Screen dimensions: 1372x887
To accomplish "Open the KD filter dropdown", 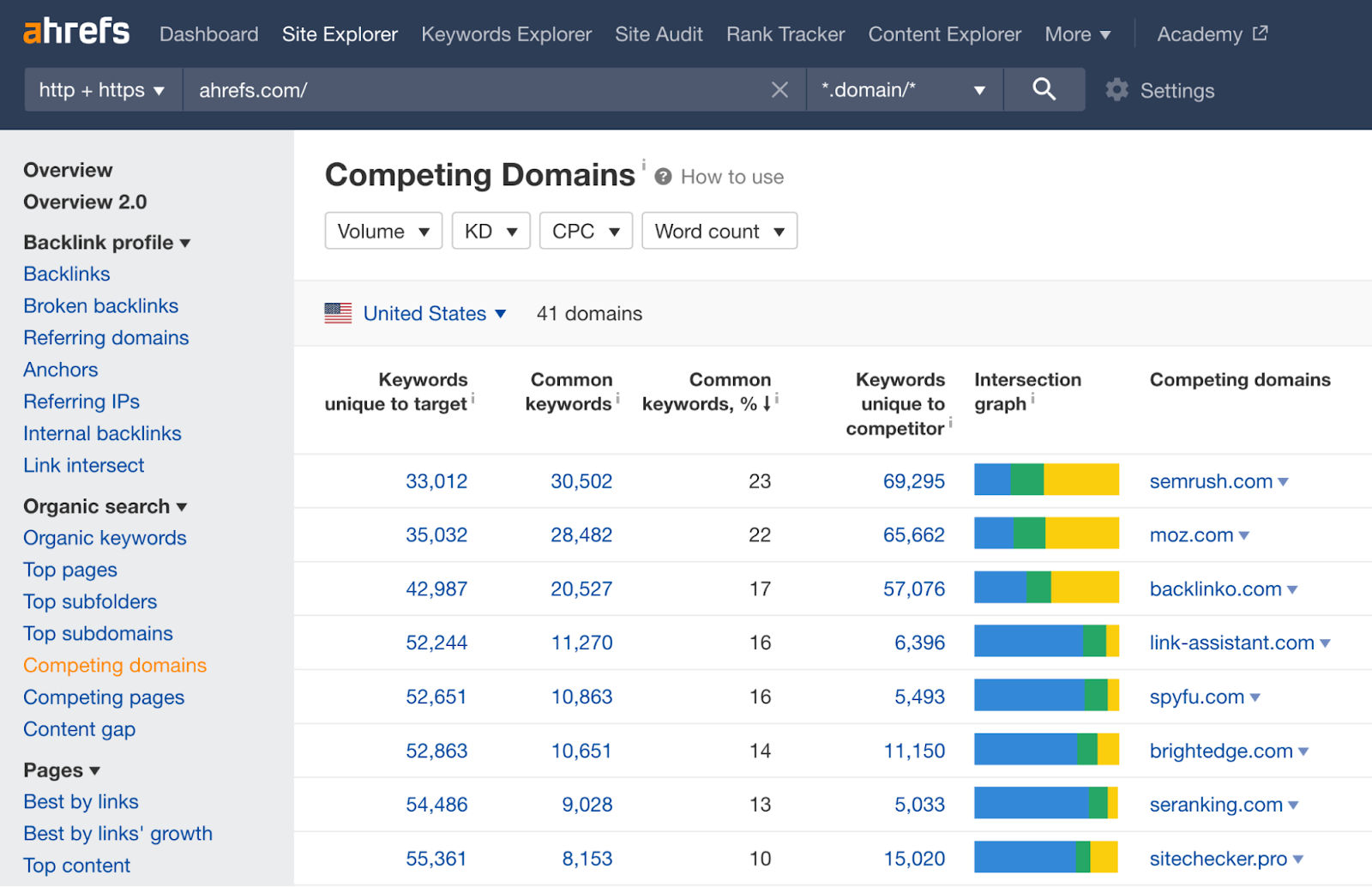I will (491, 231).
